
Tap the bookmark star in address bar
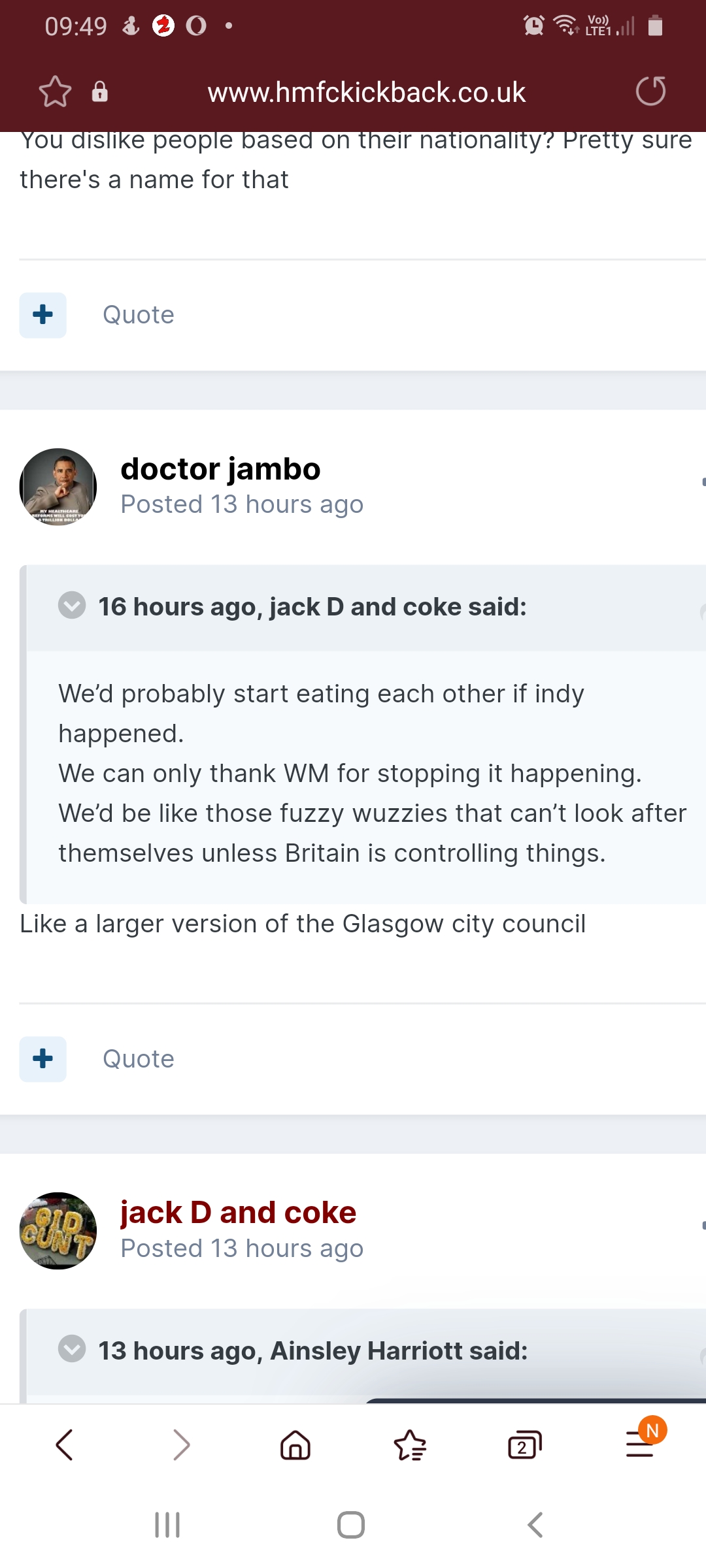point(55,91)
